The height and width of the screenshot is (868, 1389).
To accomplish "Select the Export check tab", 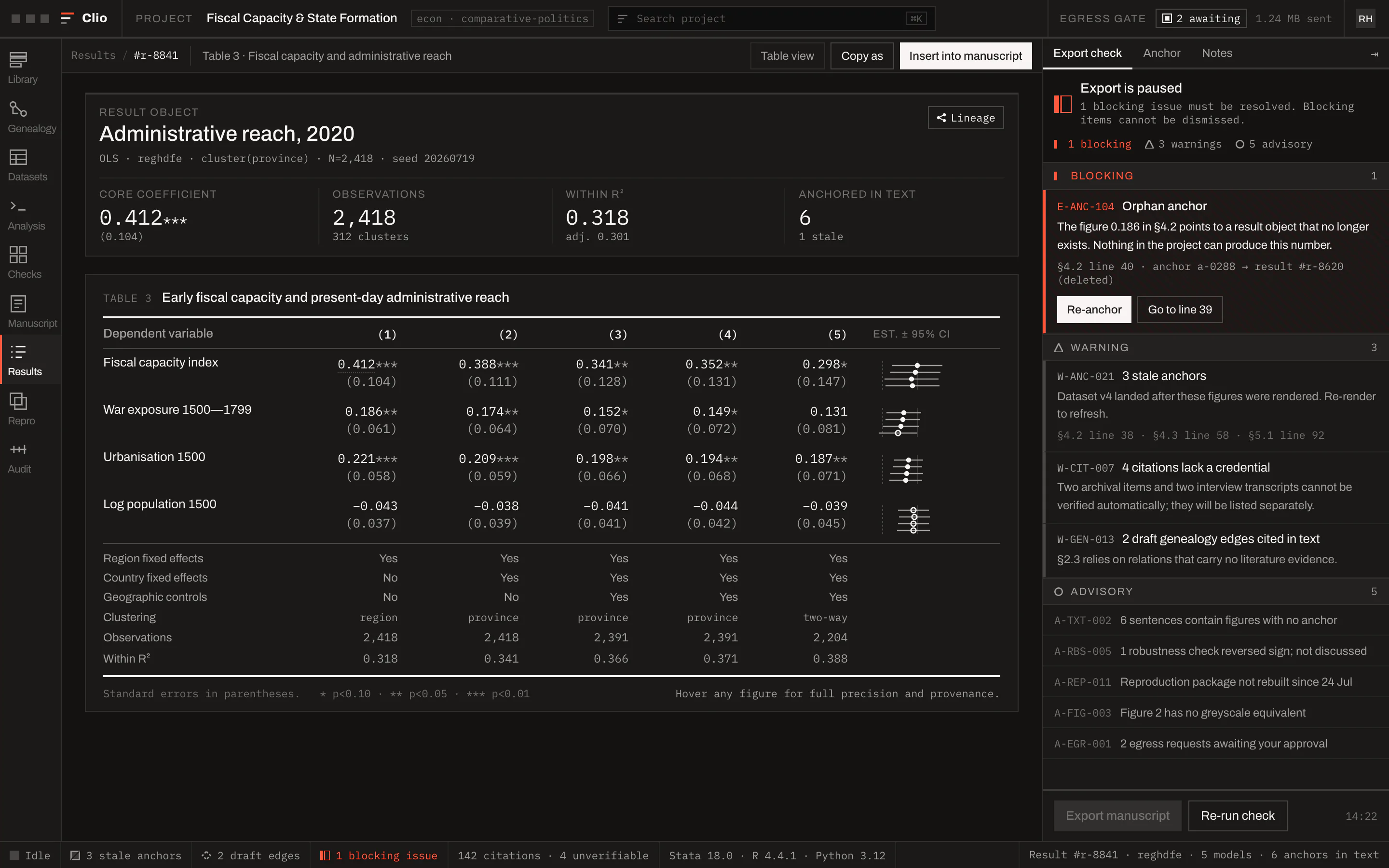I will tap(1087, 54).
